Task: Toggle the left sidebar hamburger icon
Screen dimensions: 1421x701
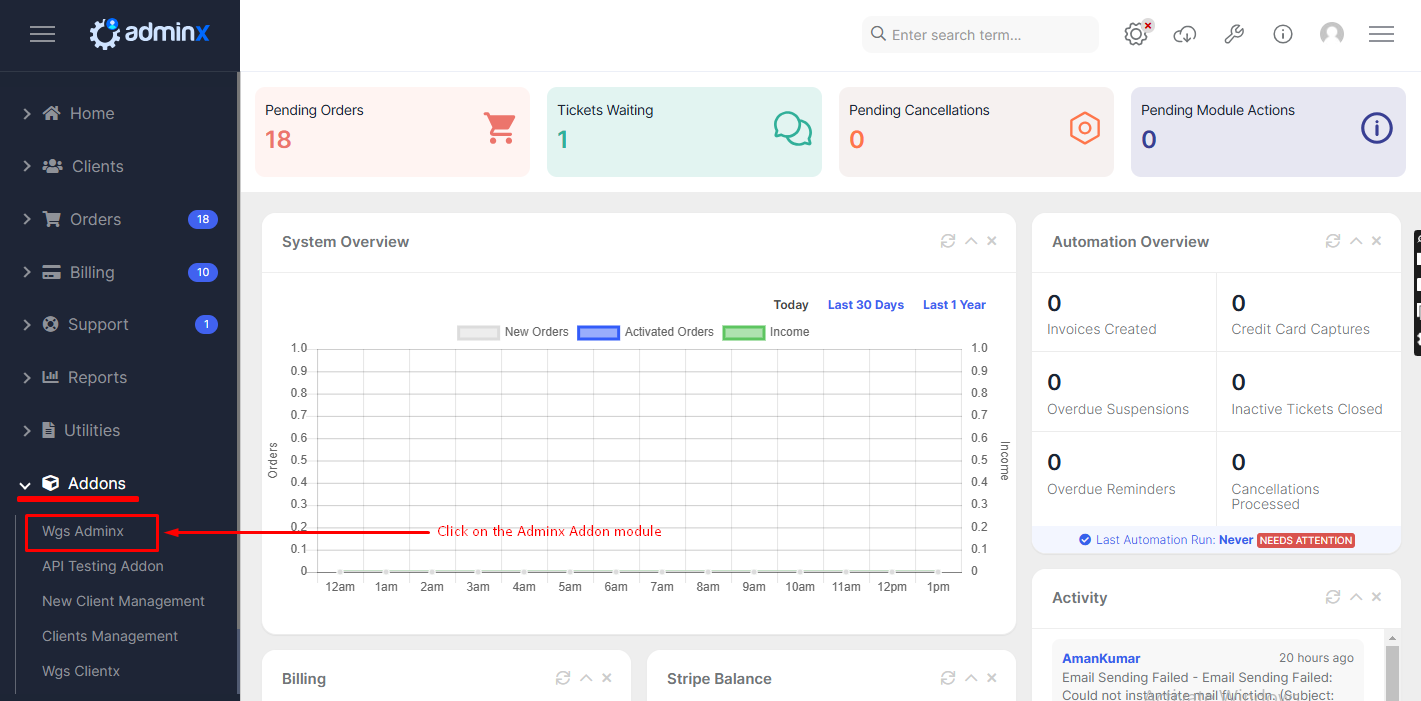Action: click(42, 34)
